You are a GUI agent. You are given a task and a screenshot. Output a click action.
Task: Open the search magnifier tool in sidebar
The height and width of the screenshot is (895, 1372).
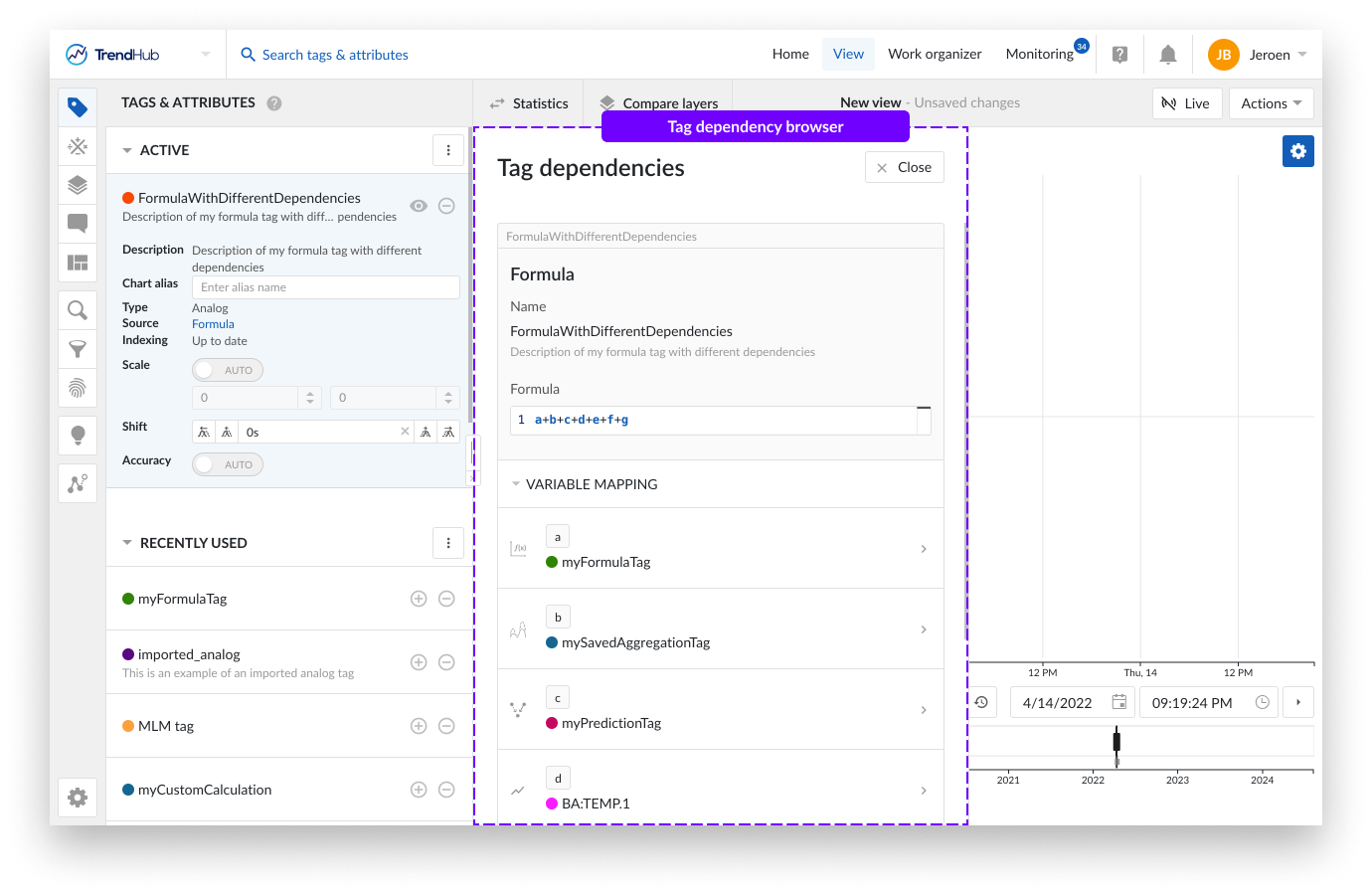(x=78, y=310)
